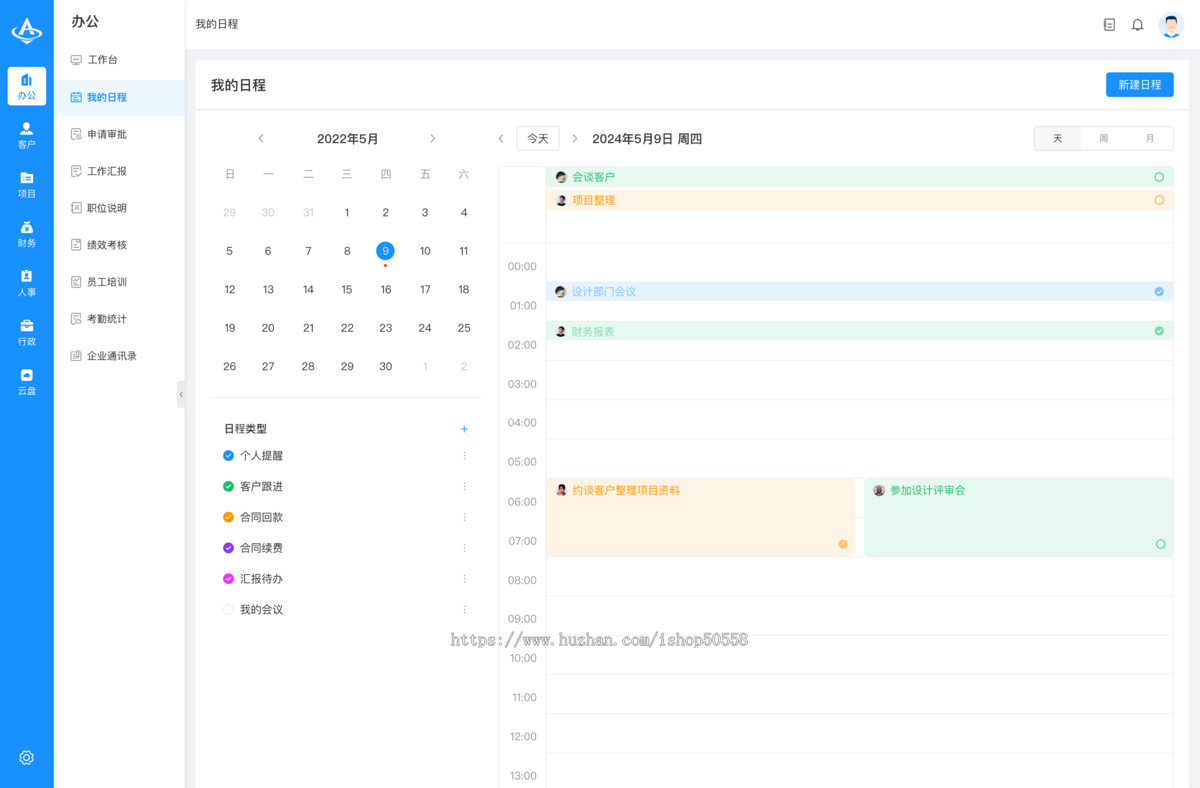The height and width of the screenshot is (788, 1200).
Task: Open more options for 合同续费
Action: pyautogui.click(x=464, y=548)
